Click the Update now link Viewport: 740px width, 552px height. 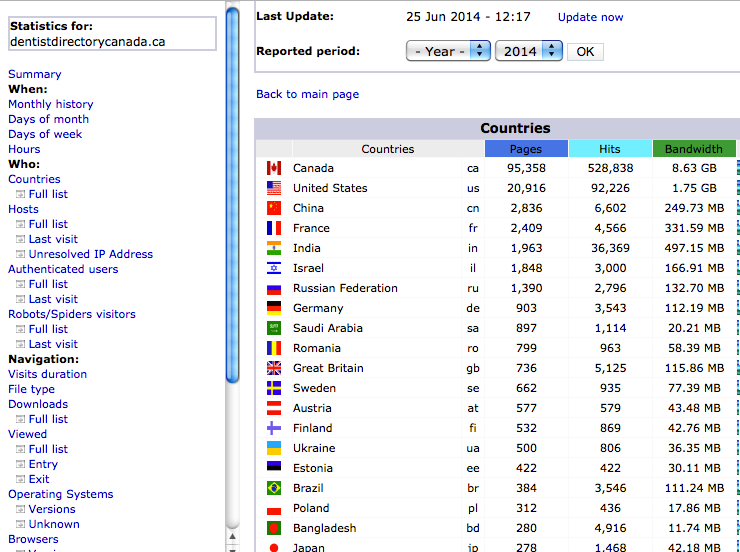pos(590,17)
